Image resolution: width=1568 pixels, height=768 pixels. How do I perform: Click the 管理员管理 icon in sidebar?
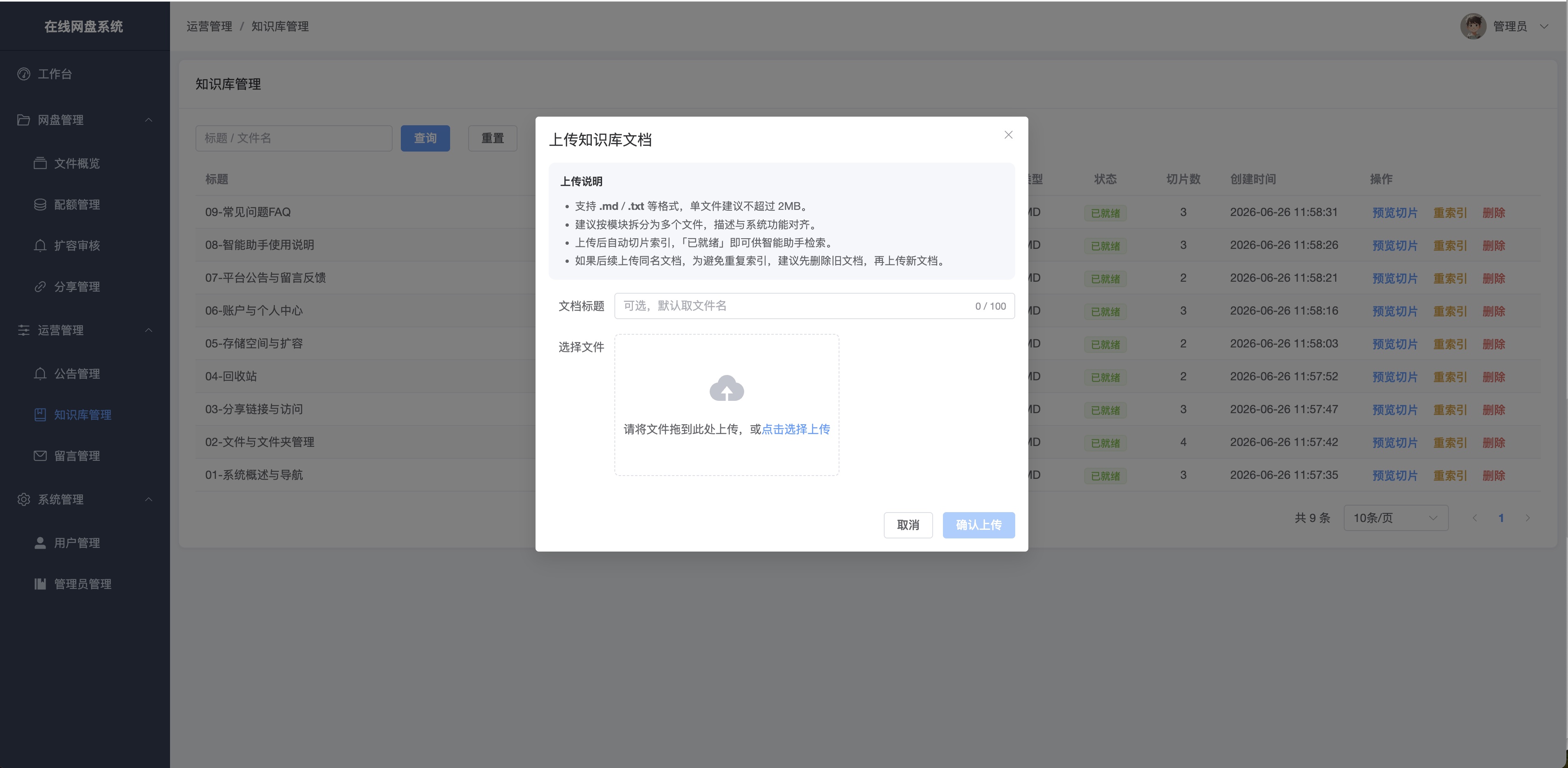pyautogui.click(x=40, y=584)
